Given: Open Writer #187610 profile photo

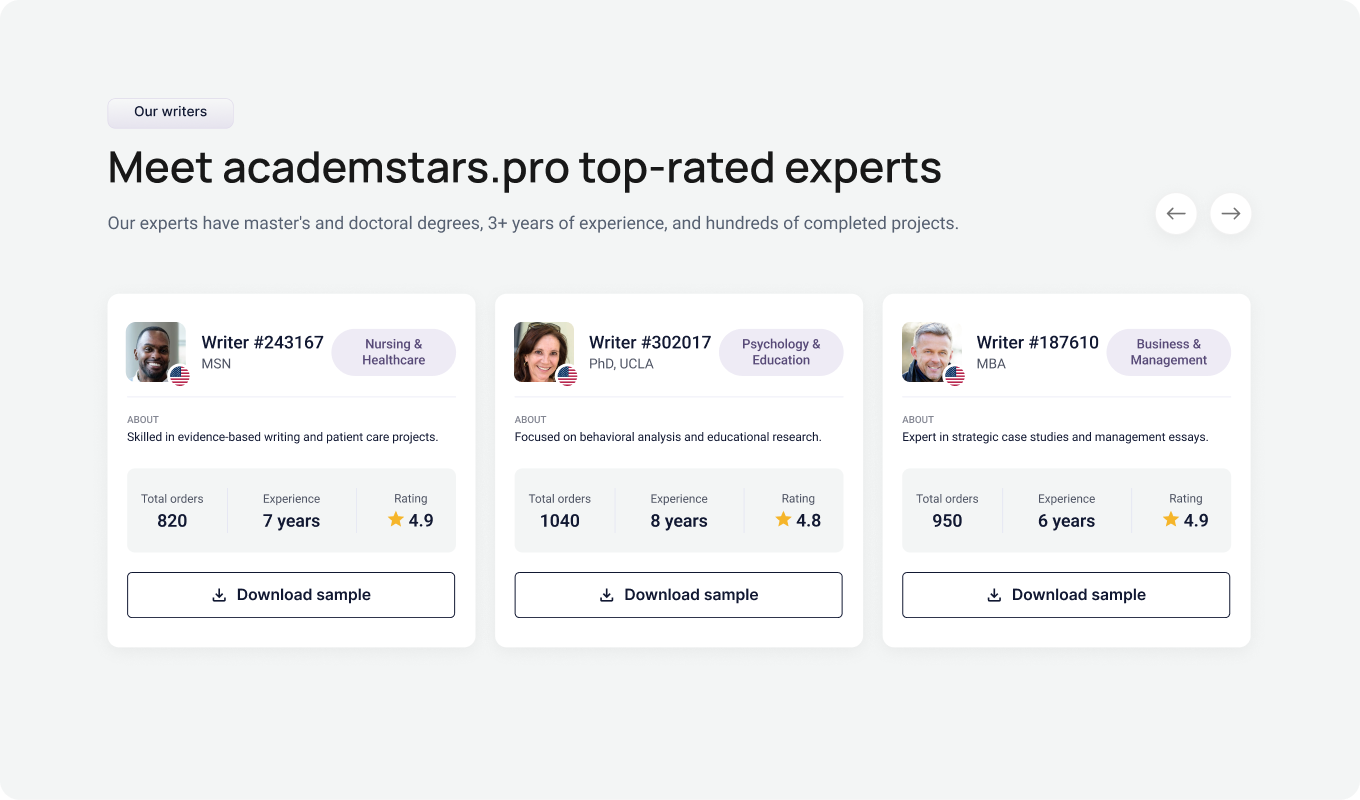Looking at the screenshot, I should [x=930, y=350].
